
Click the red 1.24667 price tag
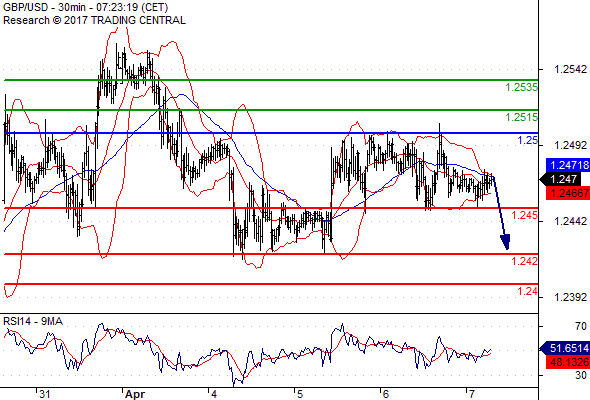[x=568, y=193]
